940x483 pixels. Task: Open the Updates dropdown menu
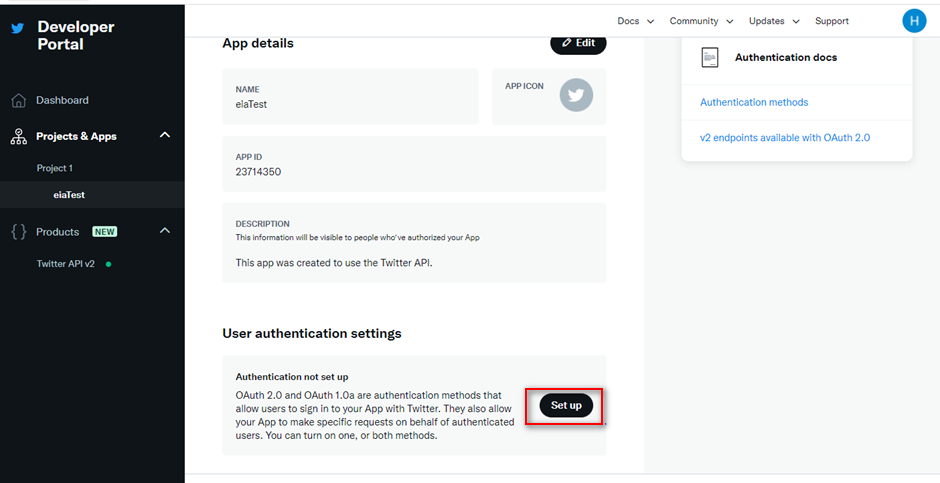(775, 21)
